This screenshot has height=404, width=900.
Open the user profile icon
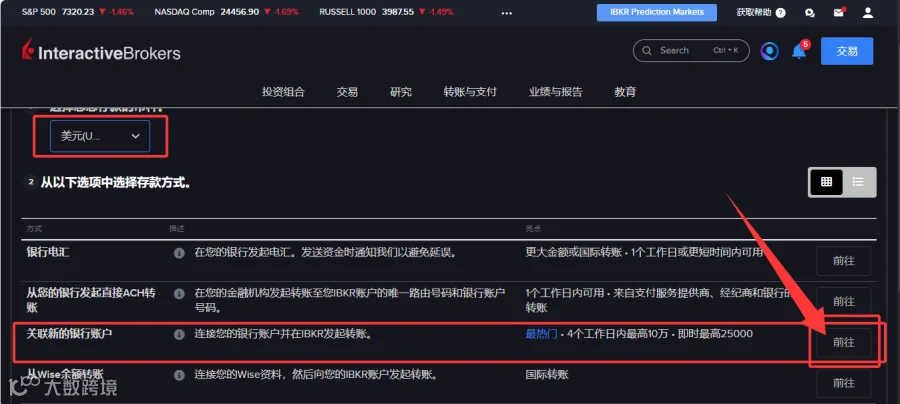867,13
